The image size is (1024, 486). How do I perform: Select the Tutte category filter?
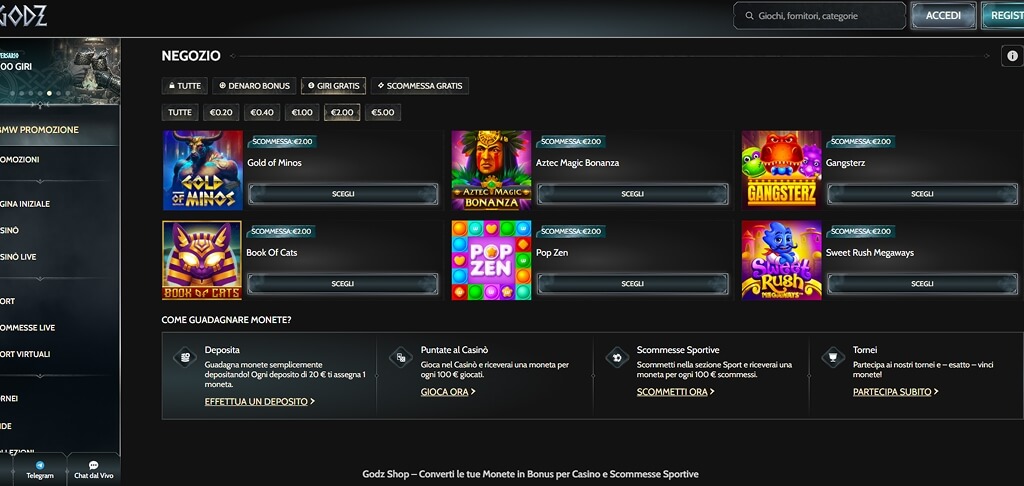point(185,86)
